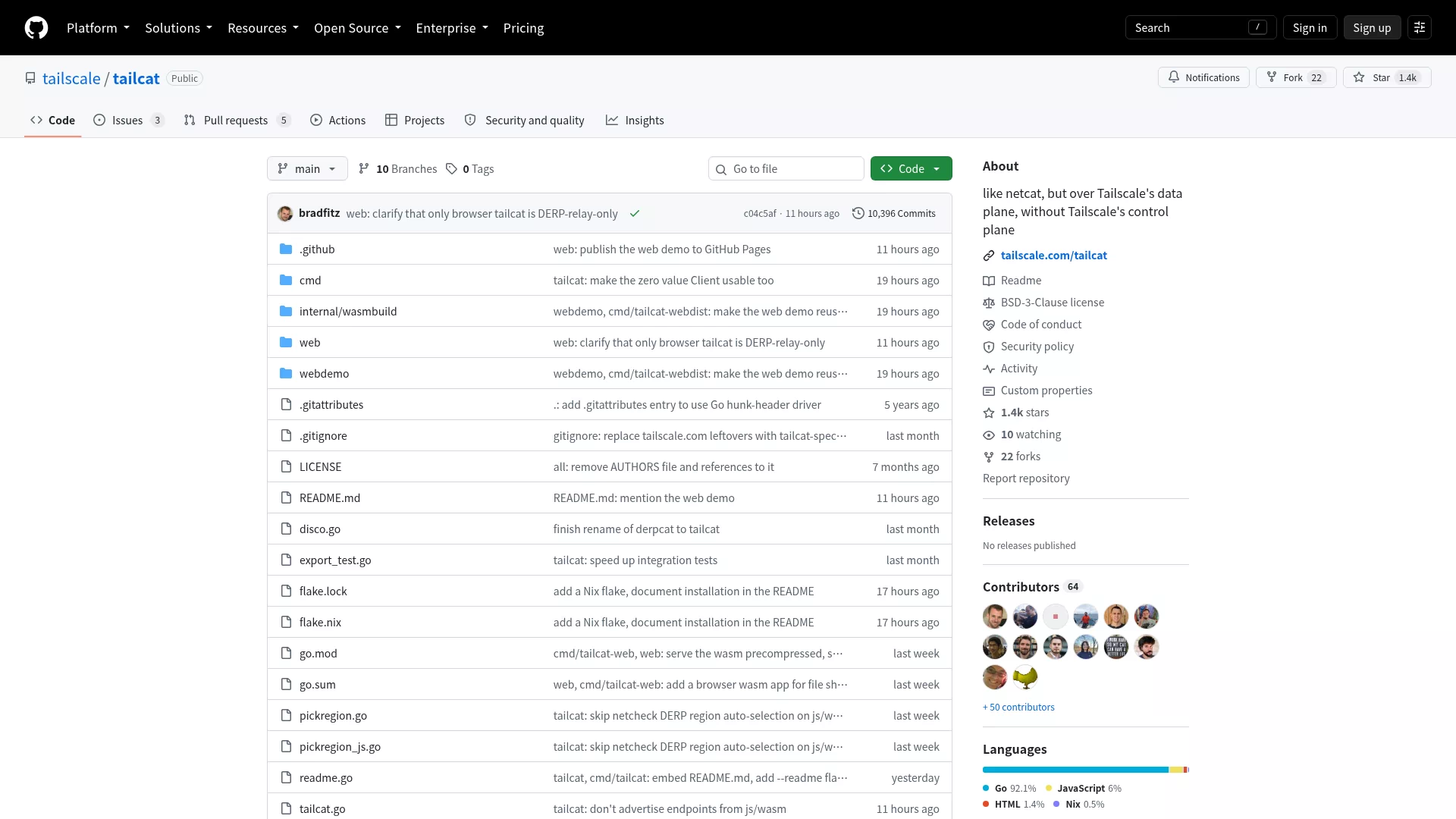Star the tailcat repository
Screen dimensions: 1456x819
click(x=1387, y=78)
